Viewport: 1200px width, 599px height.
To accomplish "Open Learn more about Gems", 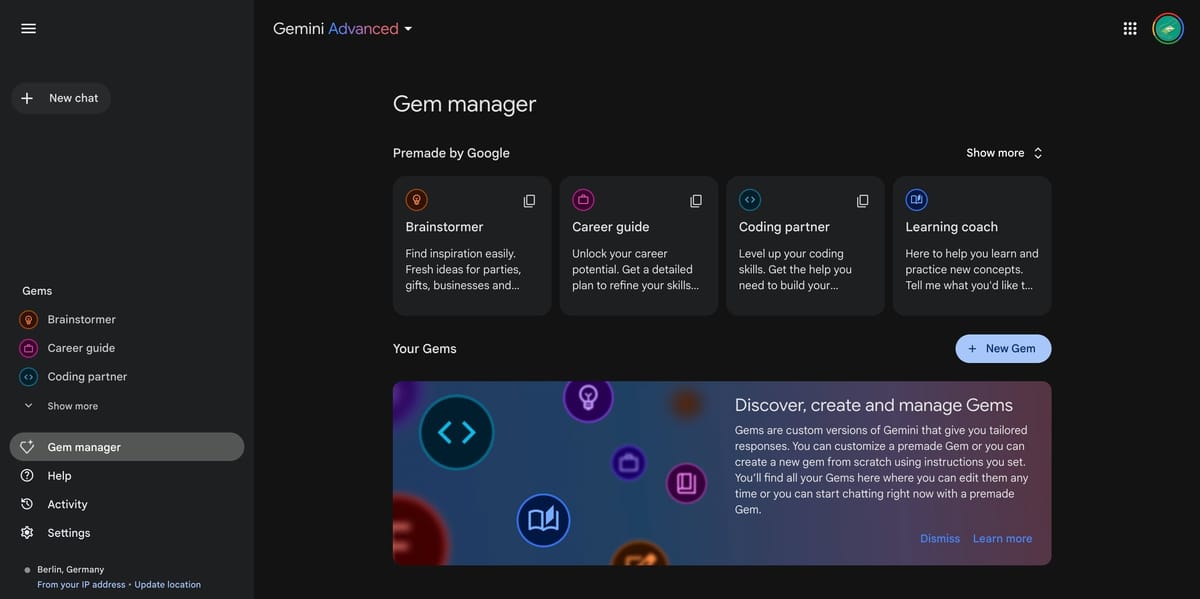I will [x=1002, y=538].
